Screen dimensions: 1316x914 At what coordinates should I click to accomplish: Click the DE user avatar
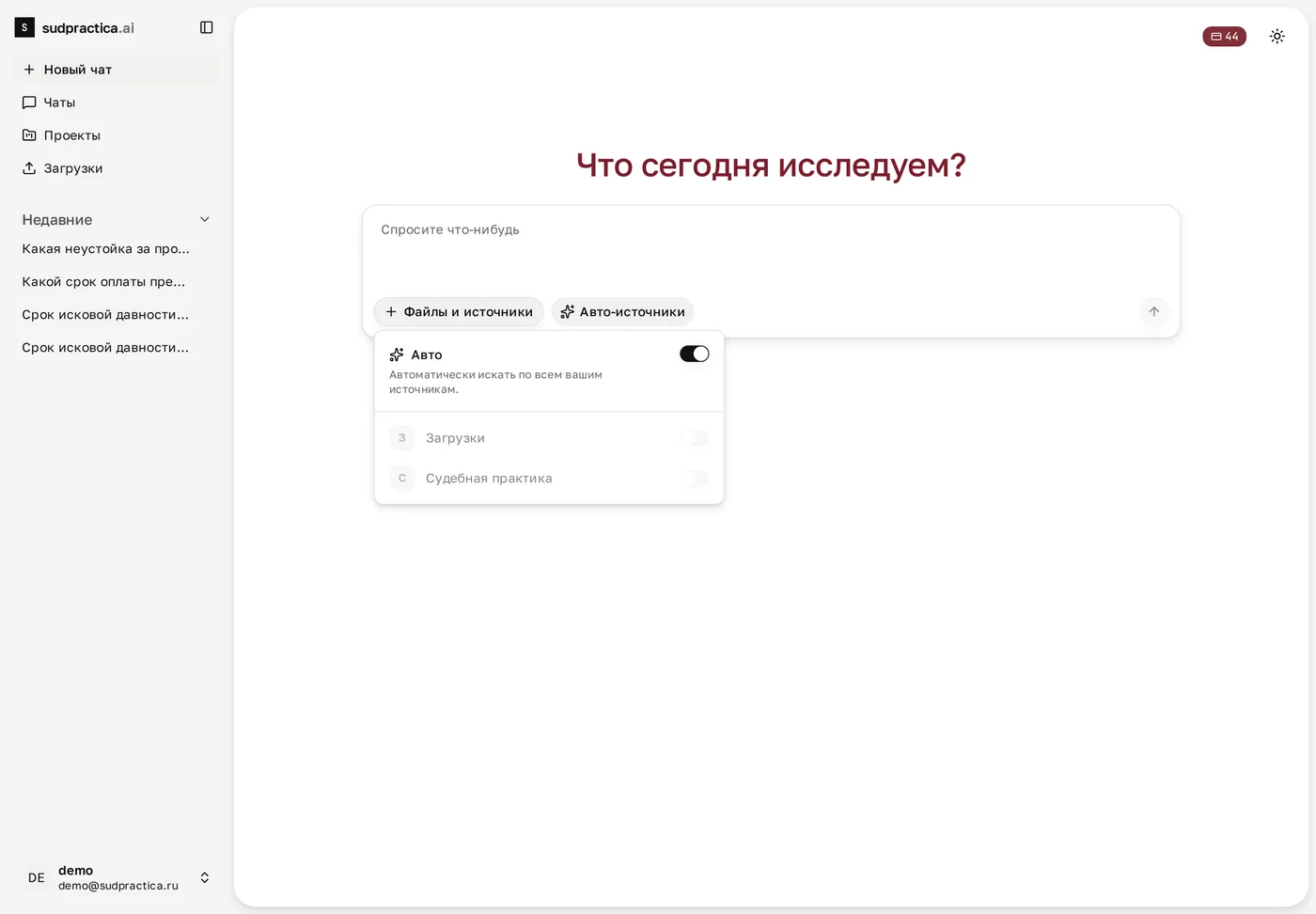37,877
